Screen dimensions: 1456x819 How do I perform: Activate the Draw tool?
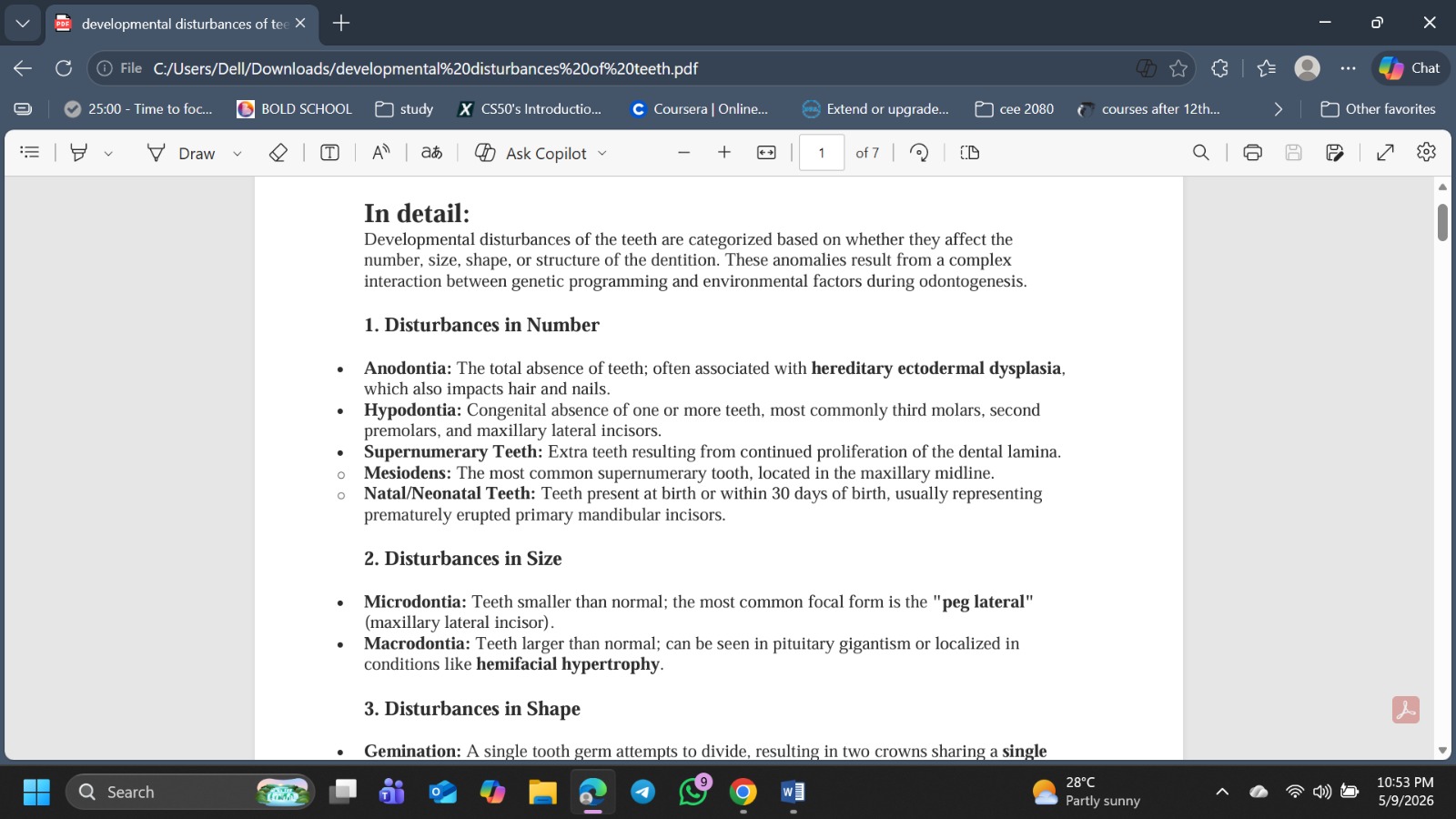point(181,153)
